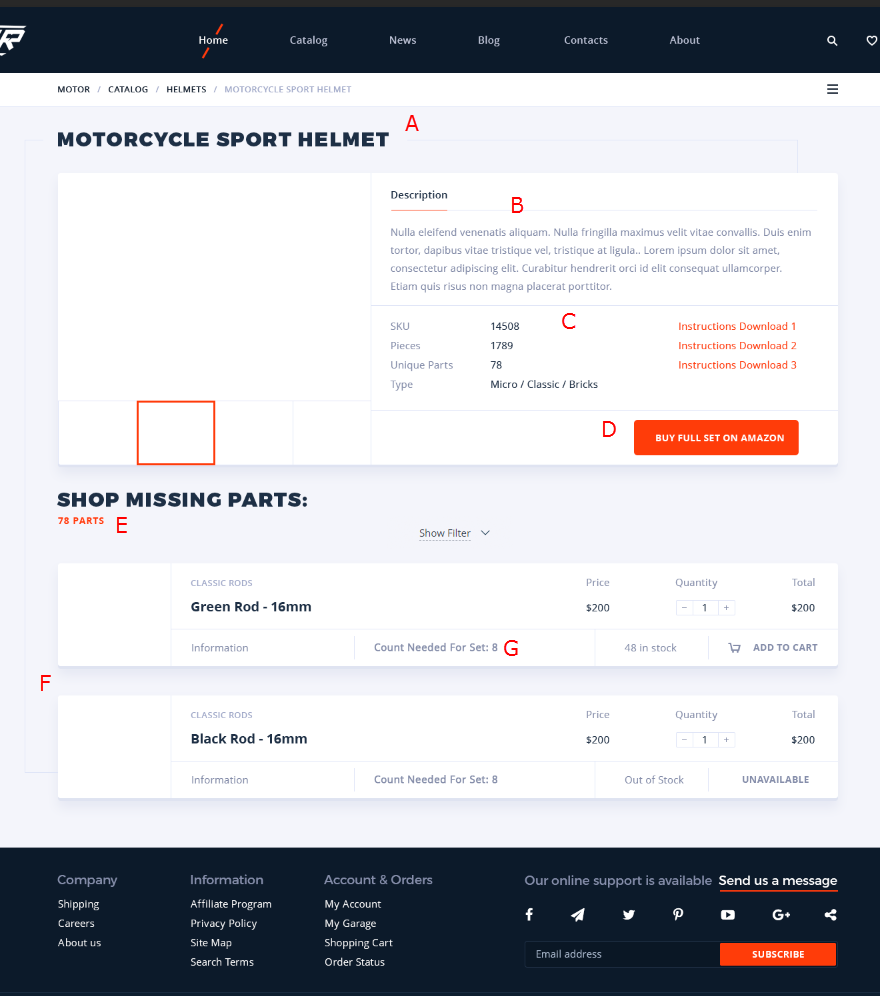Increase Green Rod quantity with plus button
Image resolution: width=880 pixels, height=996 pixels.
[727, 608]
